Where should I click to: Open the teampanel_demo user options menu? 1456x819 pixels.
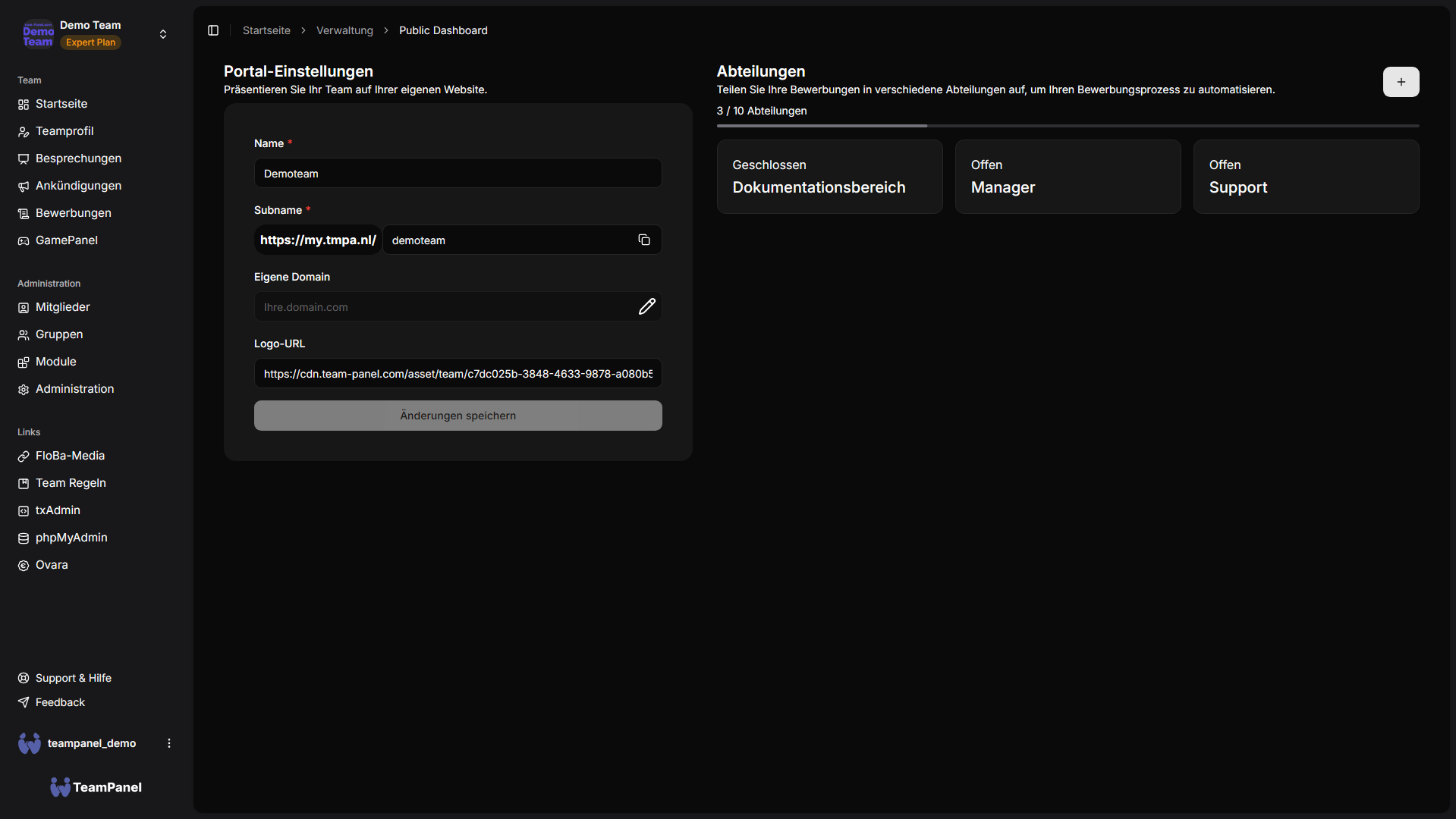point(169,743)
